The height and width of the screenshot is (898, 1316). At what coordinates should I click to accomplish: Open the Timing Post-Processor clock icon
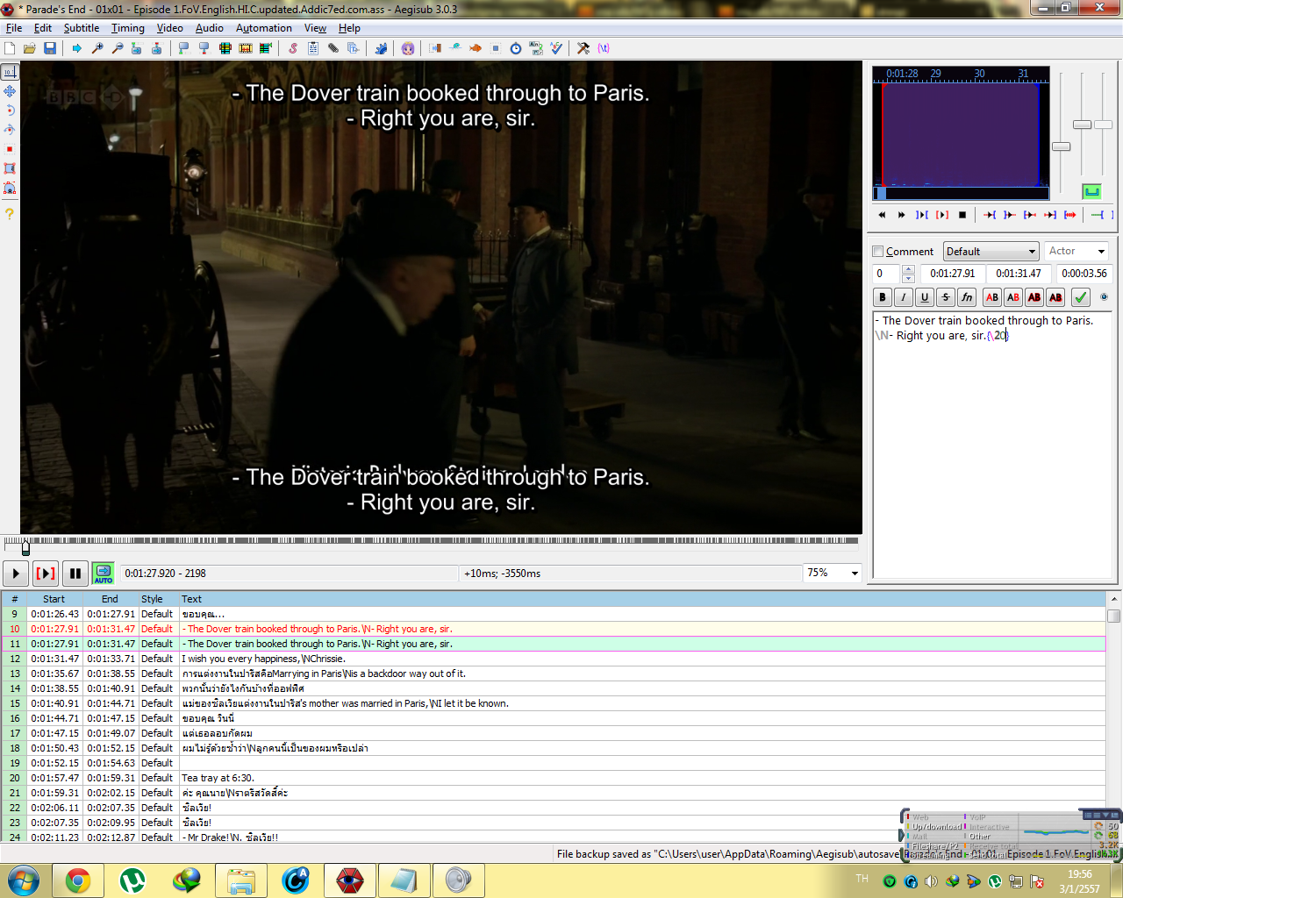point(516,48)
